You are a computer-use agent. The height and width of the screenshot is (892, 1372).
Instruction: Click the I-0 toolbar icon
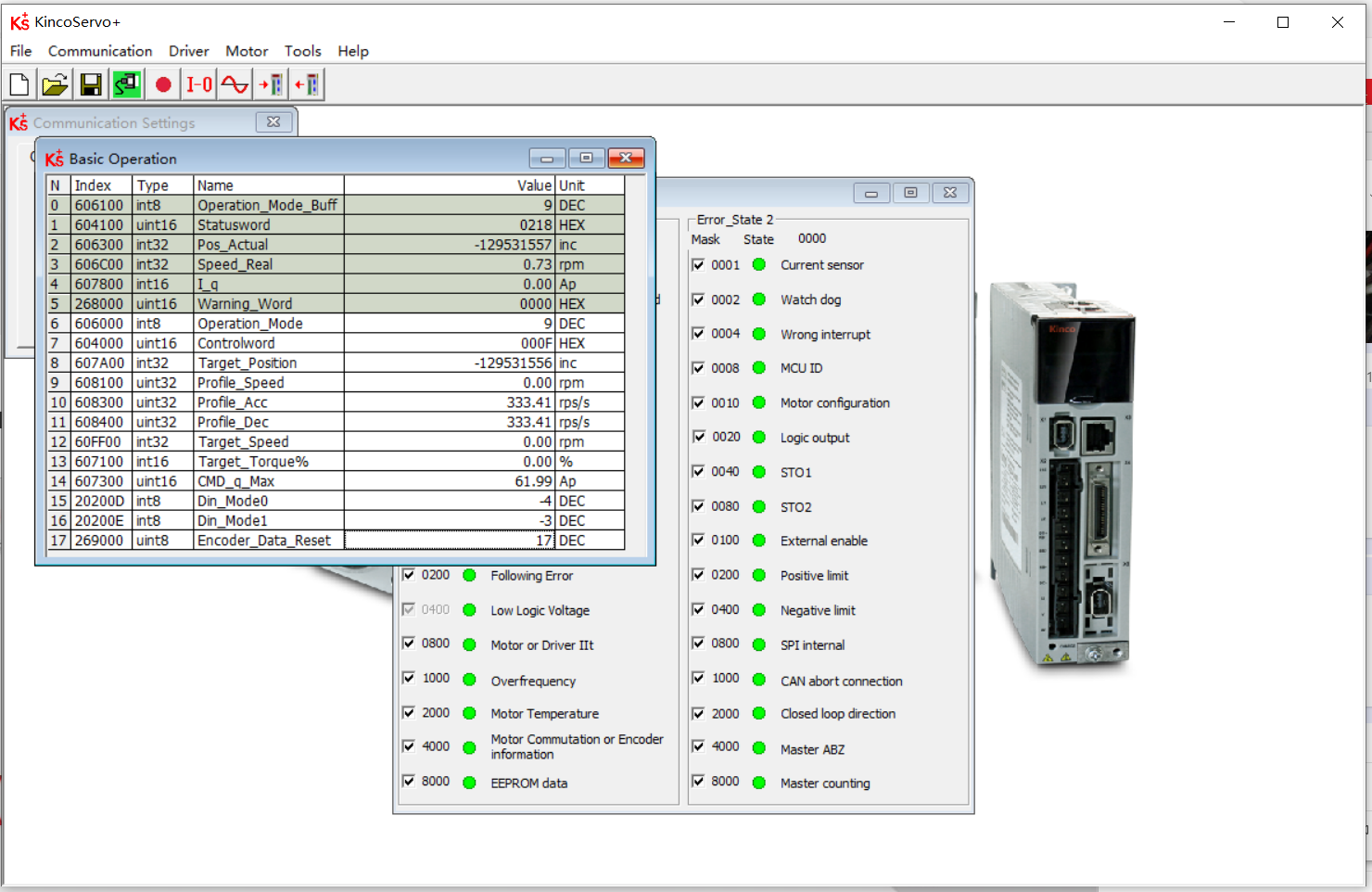(x=199, y=84)
